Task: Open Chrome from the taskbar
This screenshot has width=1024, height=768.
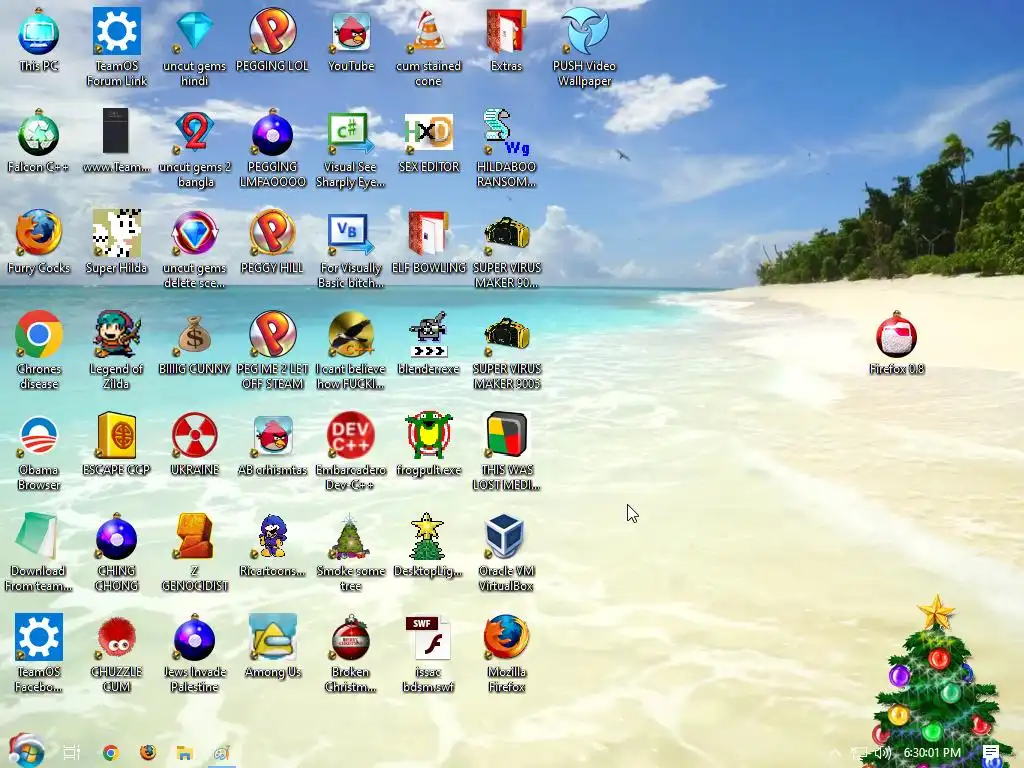Action: pyautogui.click(x=111, y=753)
